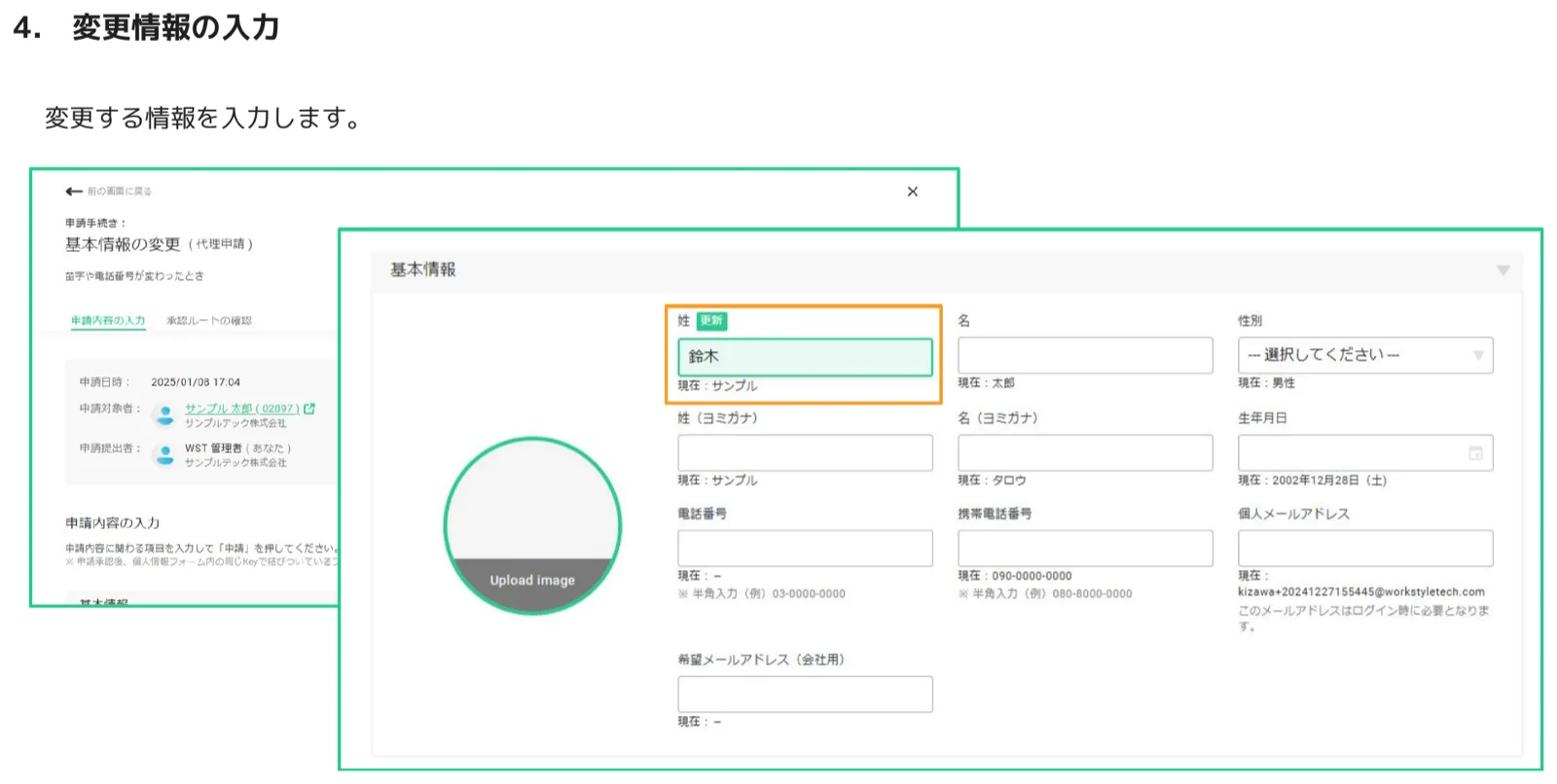
Task: Click WST 管理者 submitter avatar icon
Action: coord(165,455)
